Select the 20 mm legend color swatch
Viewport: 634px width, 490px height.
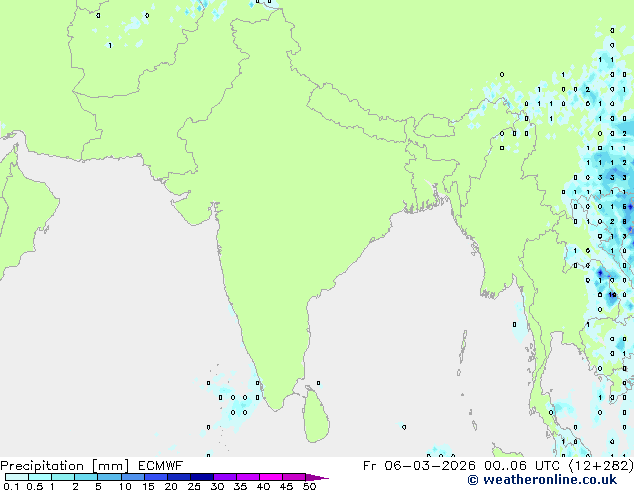click(x=179, y=477)
